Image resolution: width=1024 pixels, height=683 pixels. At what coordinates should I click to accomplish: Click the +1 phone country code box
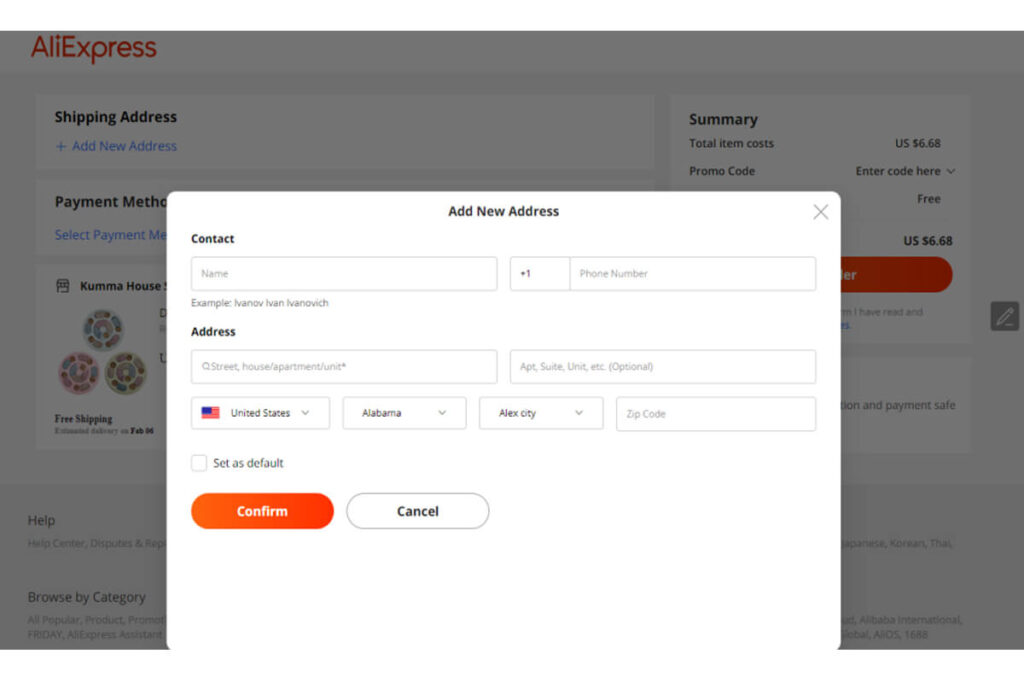point(539,273)
